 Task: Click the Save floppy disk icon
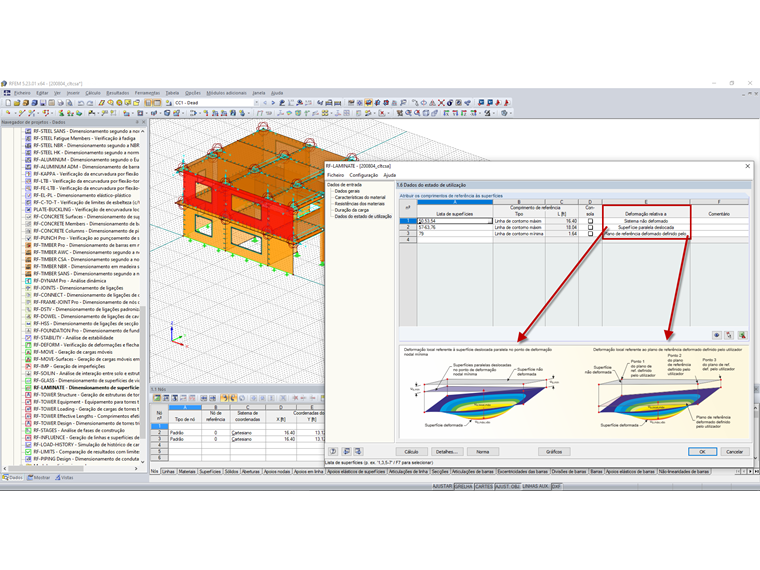pos(43,103)
